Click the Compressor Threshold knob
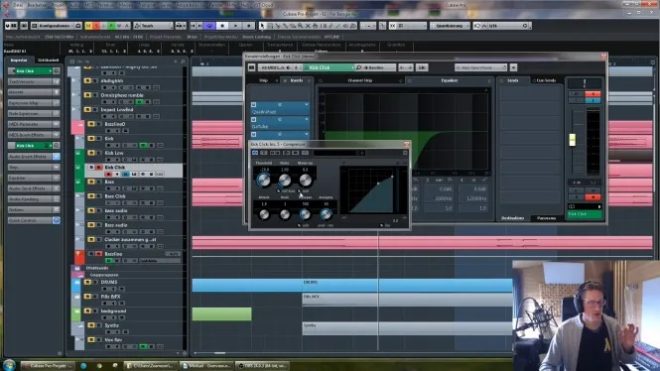The image size is (660, 371). [x=263, y=180]
